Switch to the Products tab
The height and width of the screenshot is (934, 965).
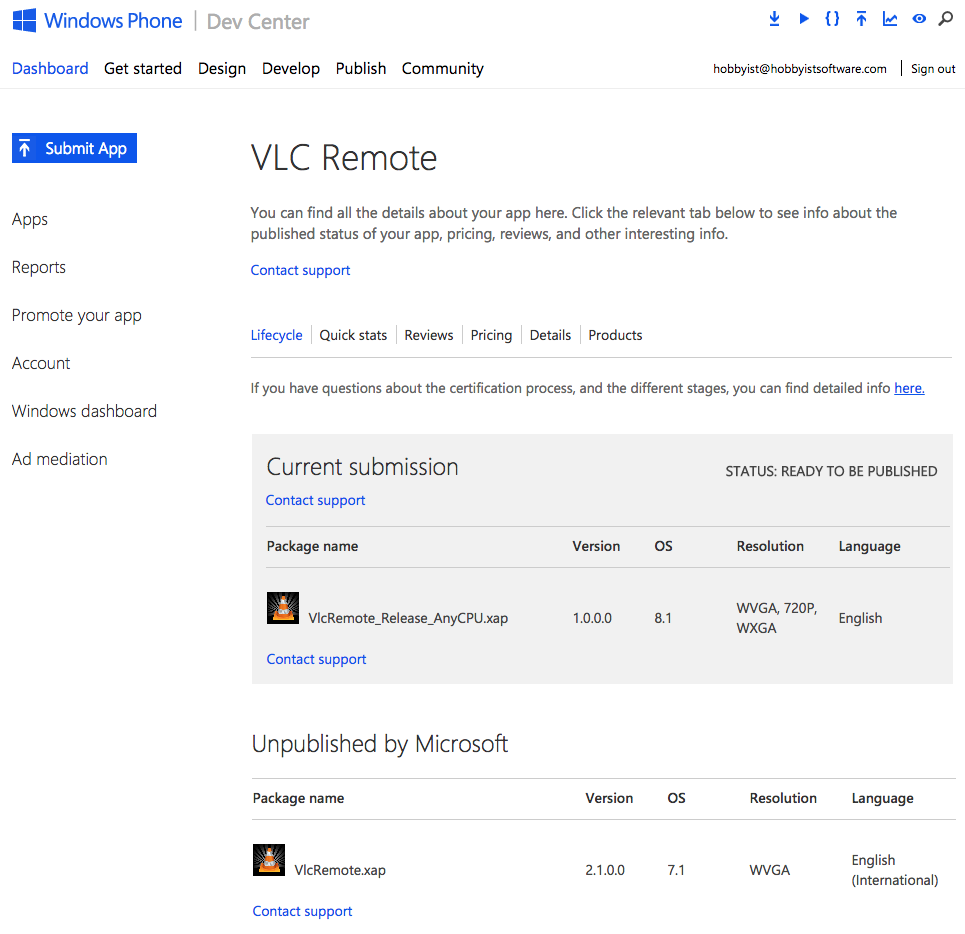615,335
